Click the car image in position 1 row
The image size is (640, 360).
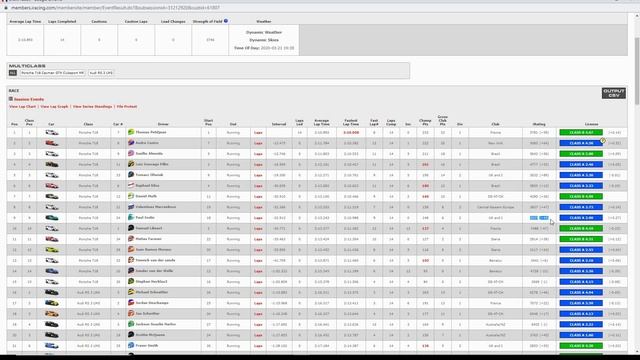[x=51, y=132]
